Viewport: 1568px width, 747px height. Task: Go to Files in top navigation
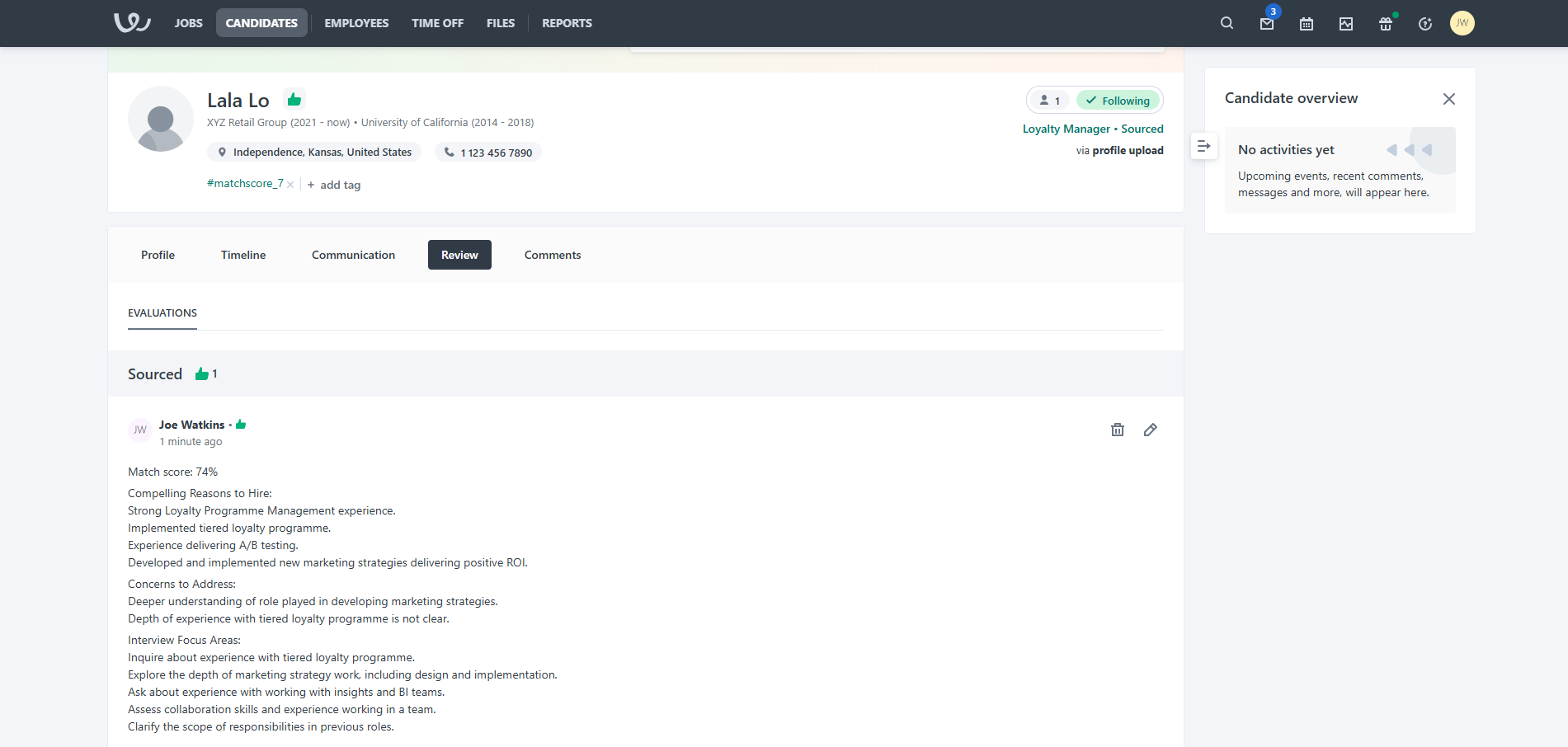(x=501, y=23)
